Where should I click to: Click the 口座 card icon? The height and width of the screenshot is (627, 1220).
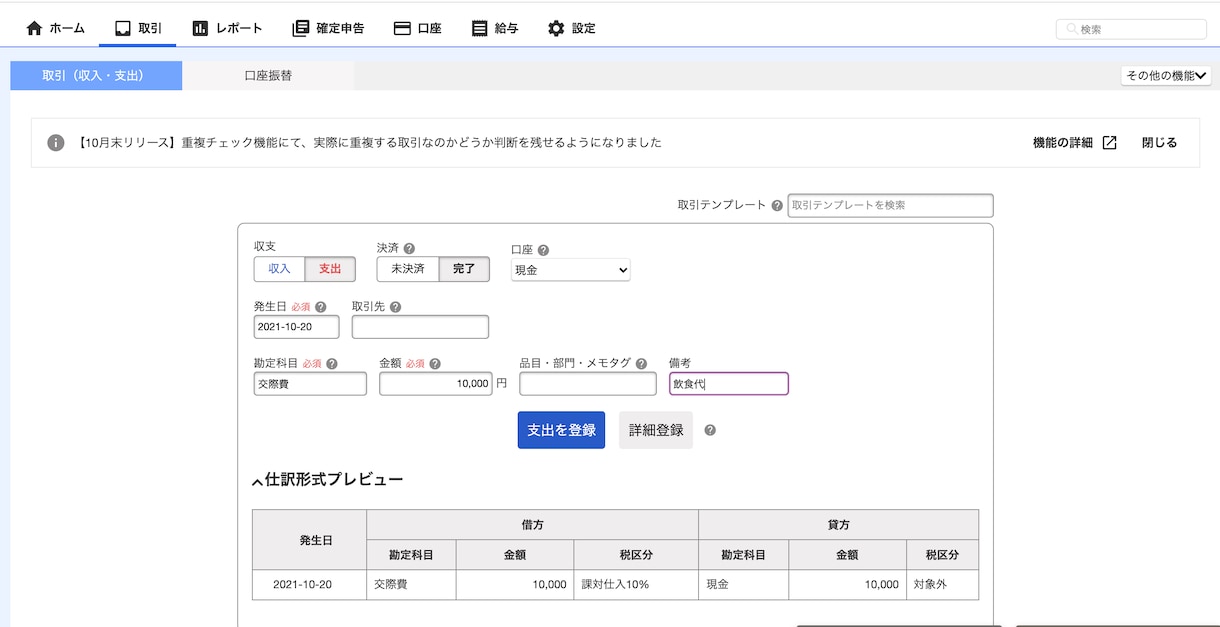pos(402,28)
